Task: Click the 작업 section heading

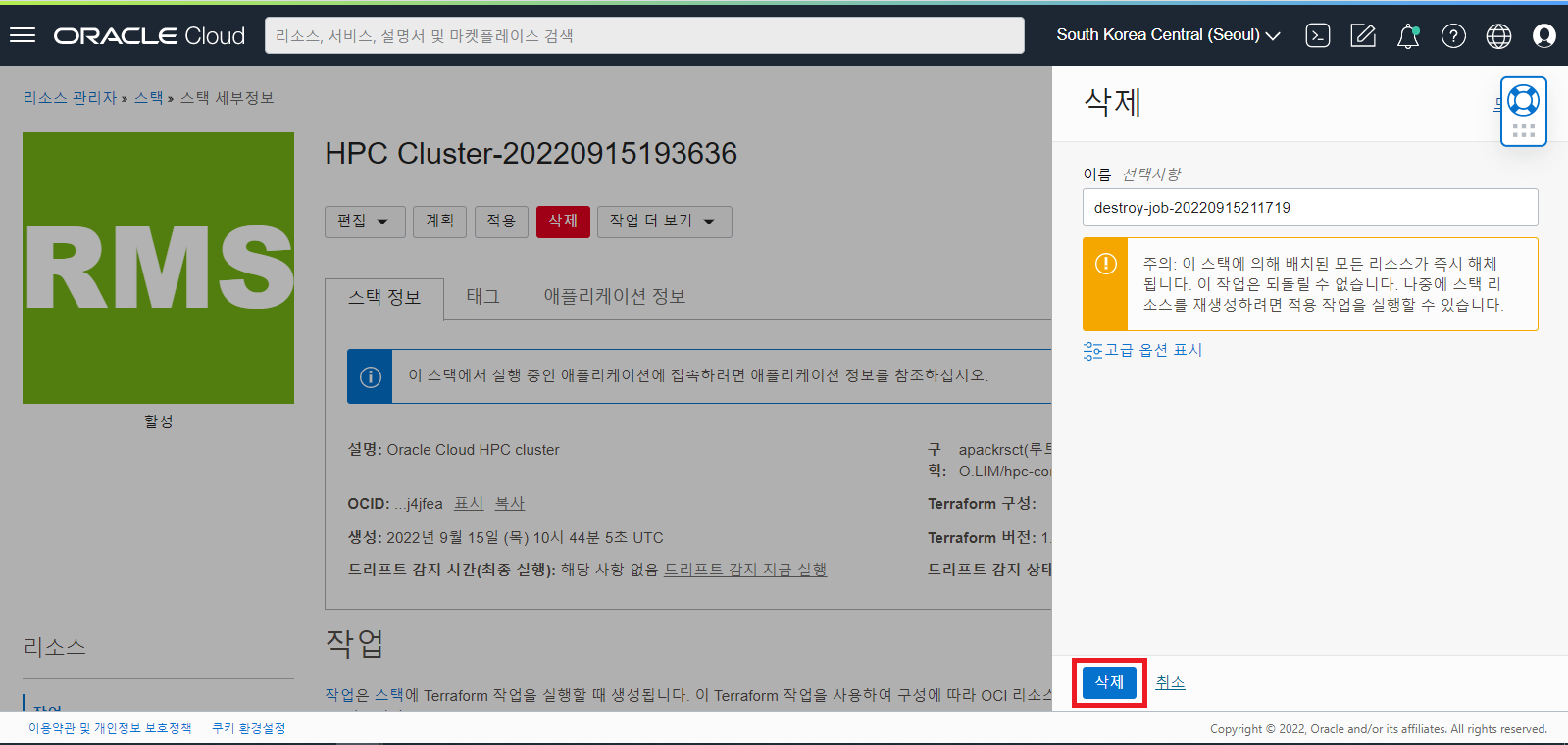Action: 354,643
